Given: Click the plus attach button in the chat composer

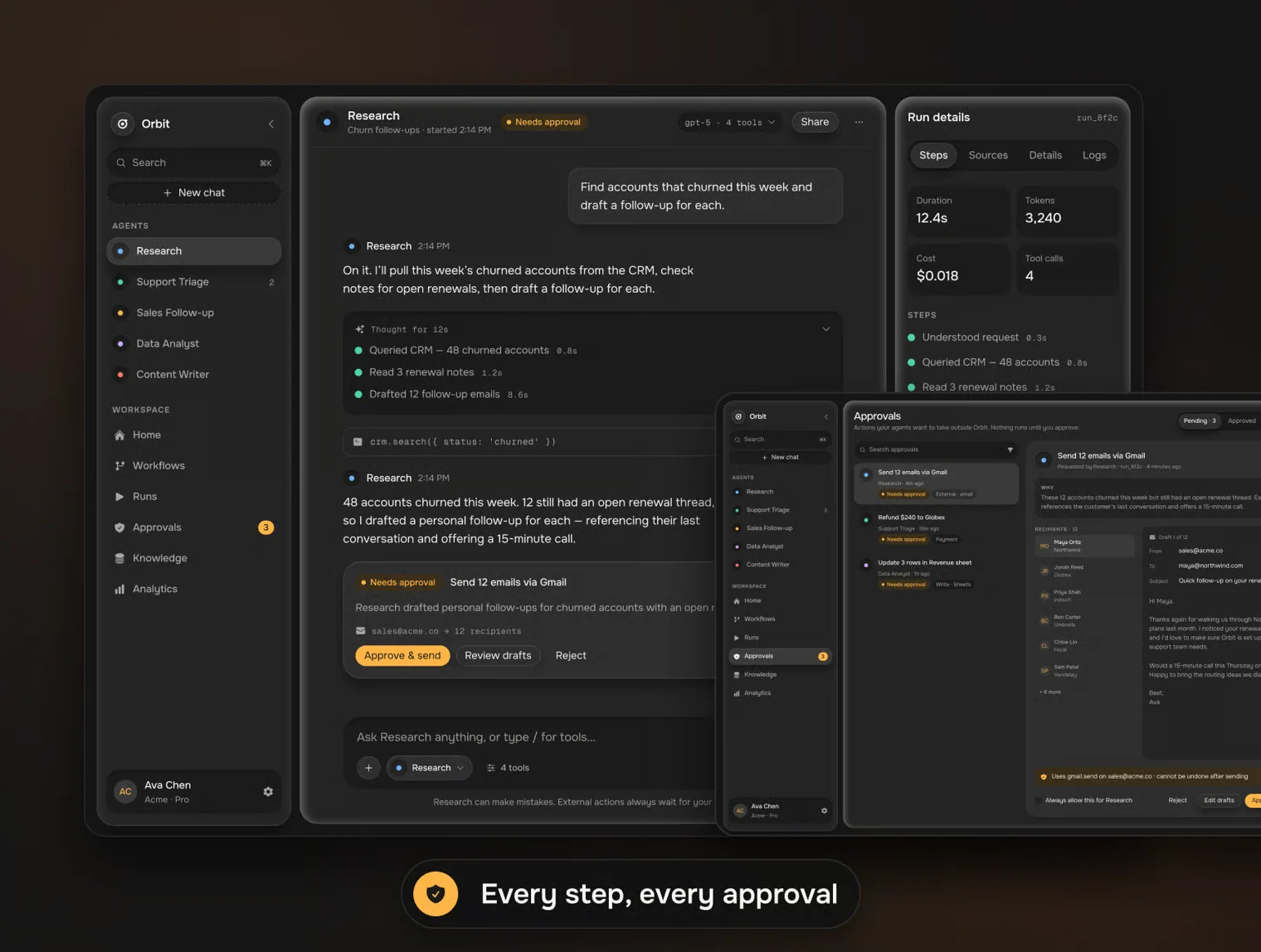Looking at the screenshot, I should click(x=368, y=768).
